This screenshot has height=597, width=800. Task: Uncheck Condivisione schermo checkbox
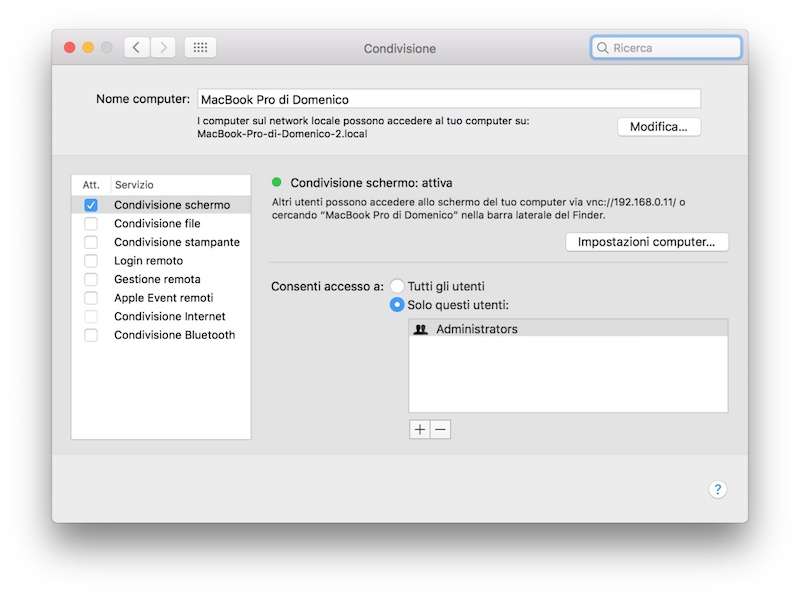91,205
